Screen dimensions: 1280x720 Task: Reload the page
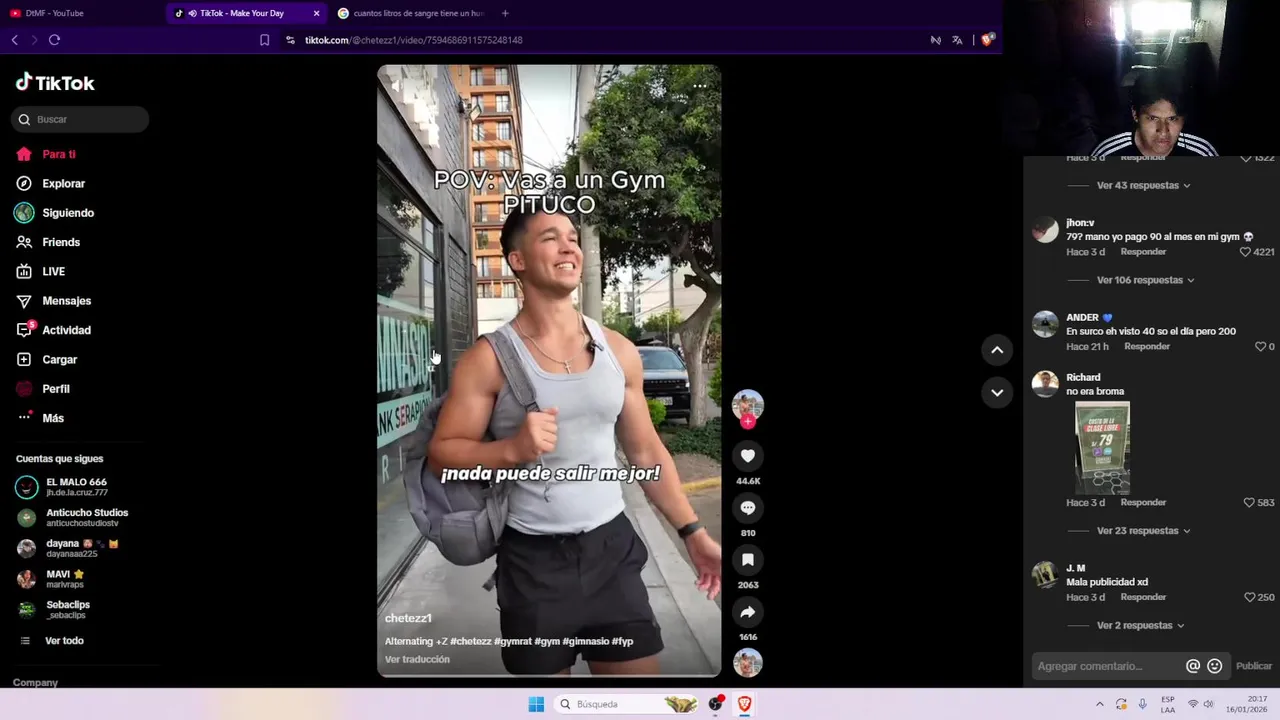click(x=54, y=40)
